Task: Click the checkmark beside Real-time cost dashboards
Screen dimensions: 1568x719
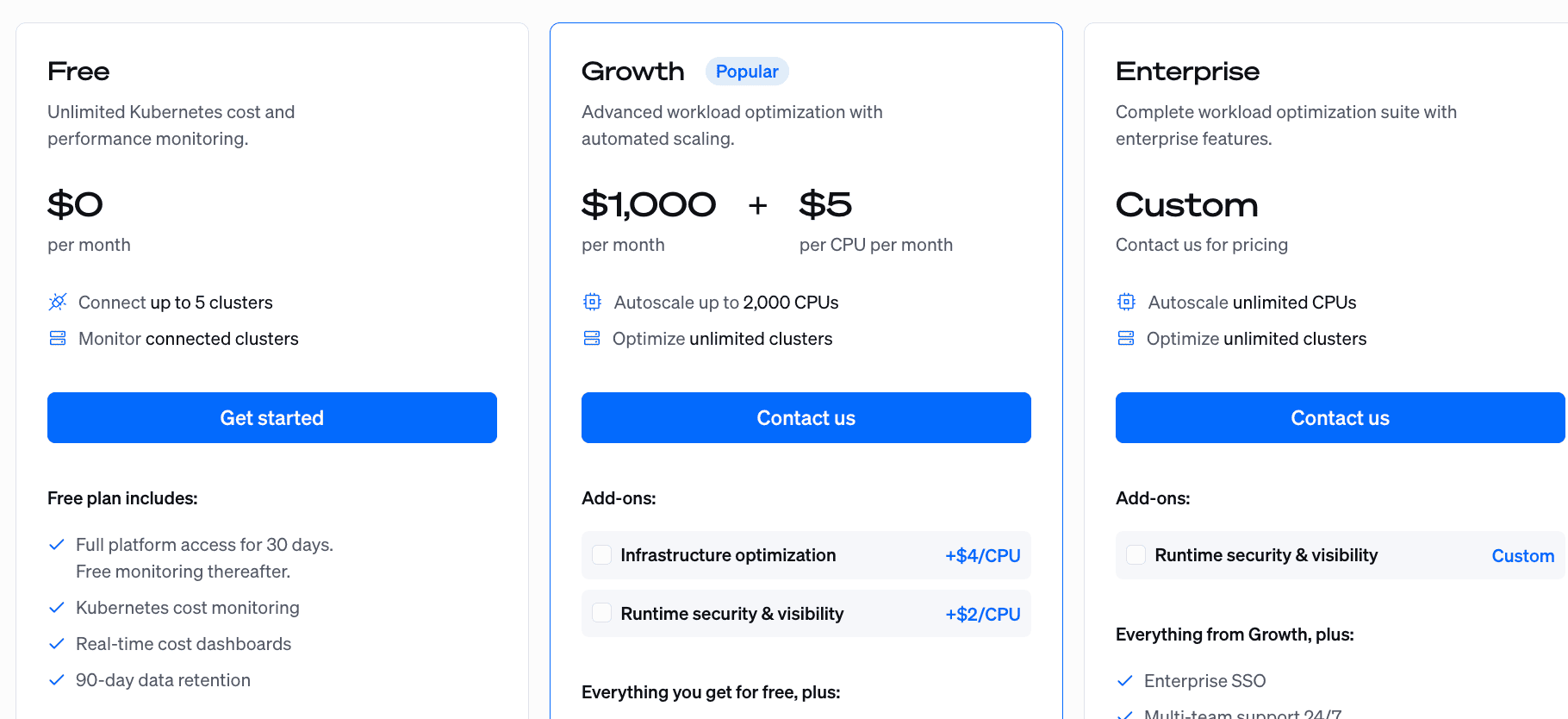Action: tap(57, 643)
